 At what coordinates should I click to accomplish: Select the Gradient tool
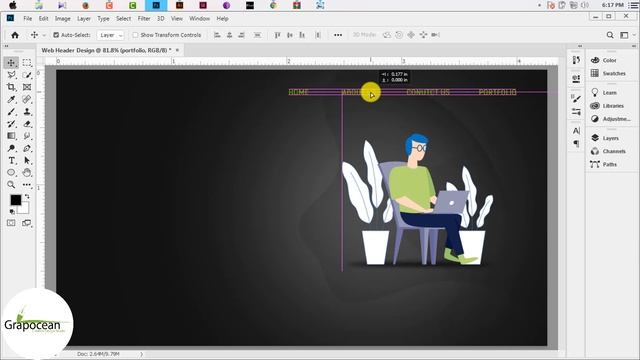11,136
